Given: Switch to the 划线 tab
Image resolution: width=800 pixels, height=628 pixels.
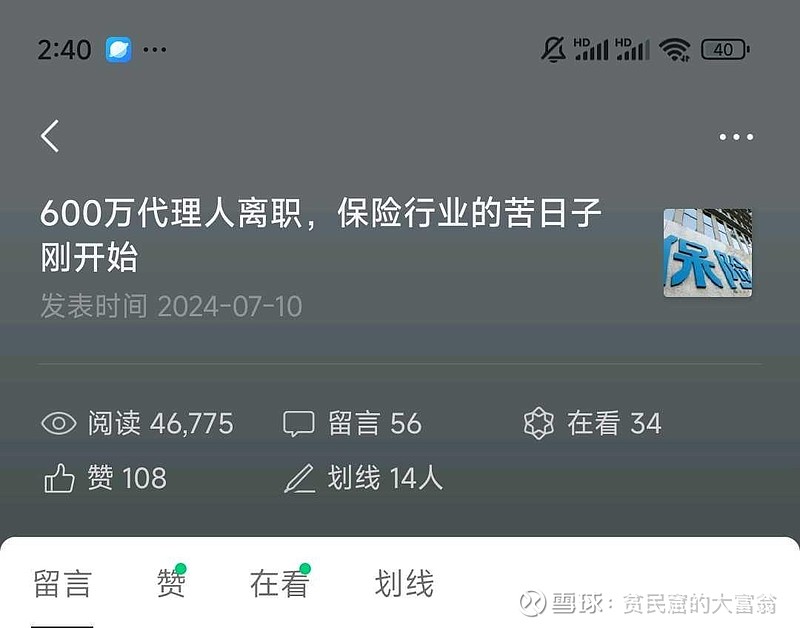Looking at the screenshot, I should pos(404,584).
